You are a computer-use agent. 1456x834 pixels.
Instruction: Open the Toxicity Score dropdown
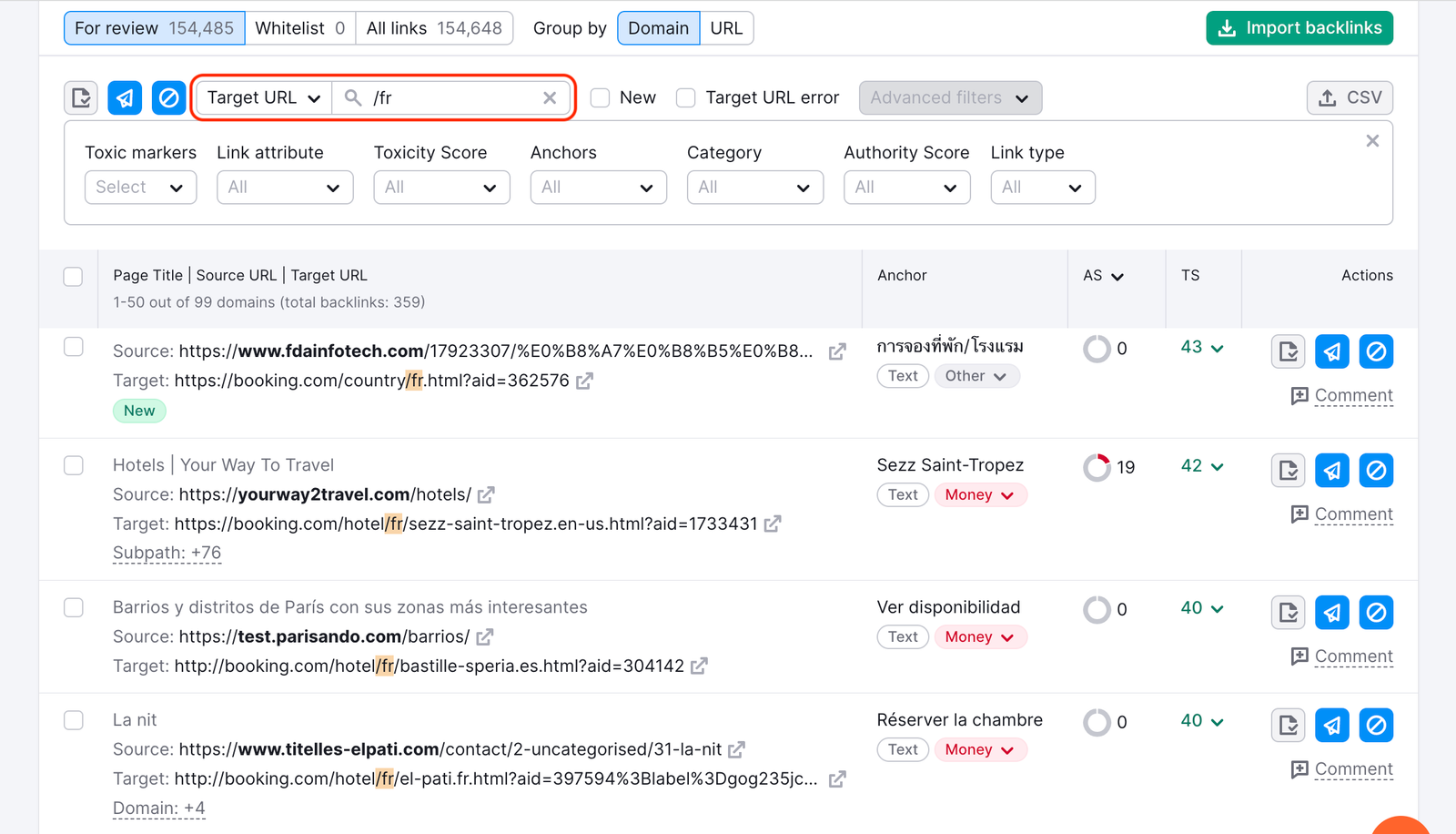pos(441,188)
